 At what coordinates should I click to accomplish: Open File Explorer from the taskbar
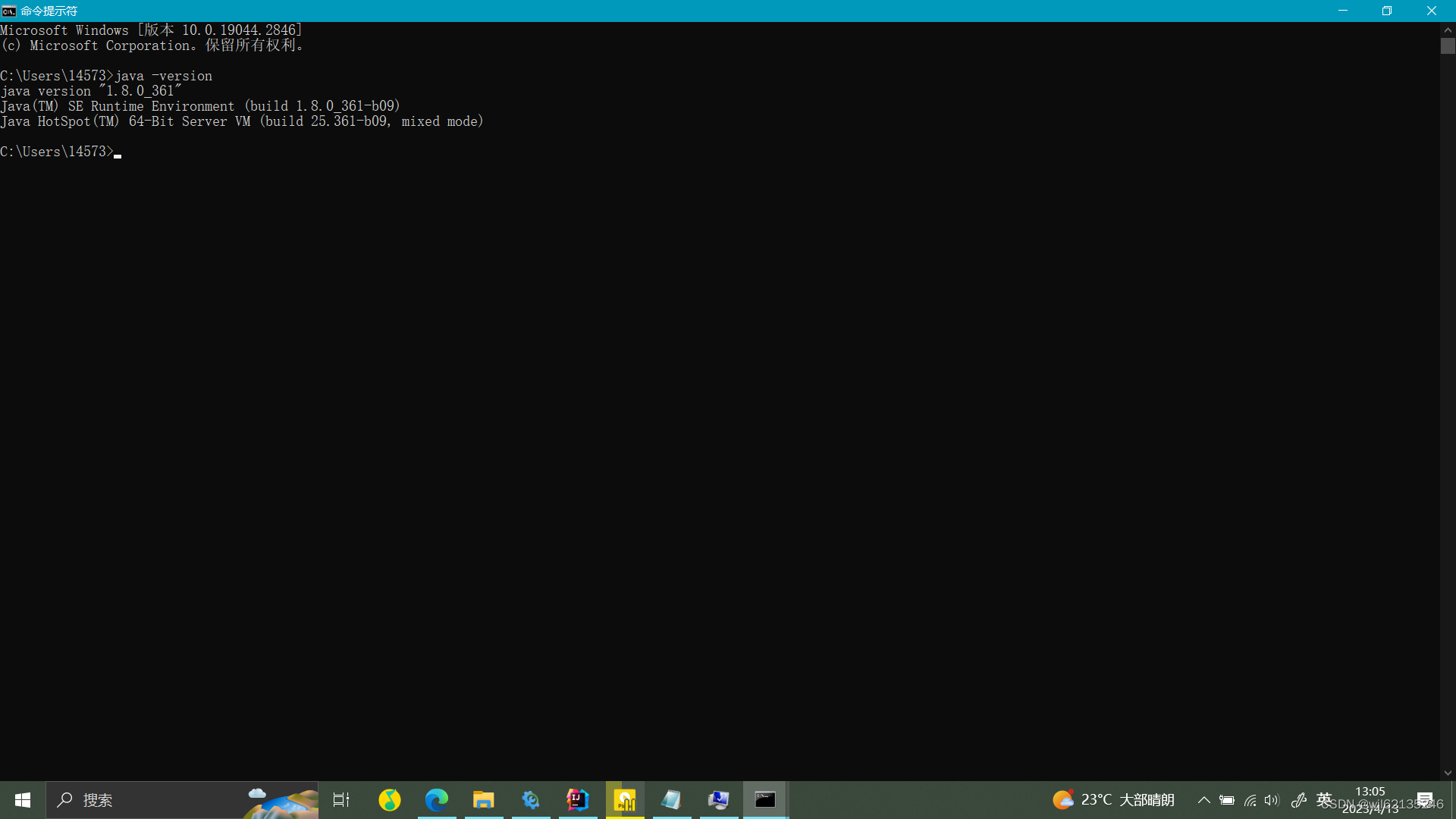pyautogui.click(x=484, y=800)
